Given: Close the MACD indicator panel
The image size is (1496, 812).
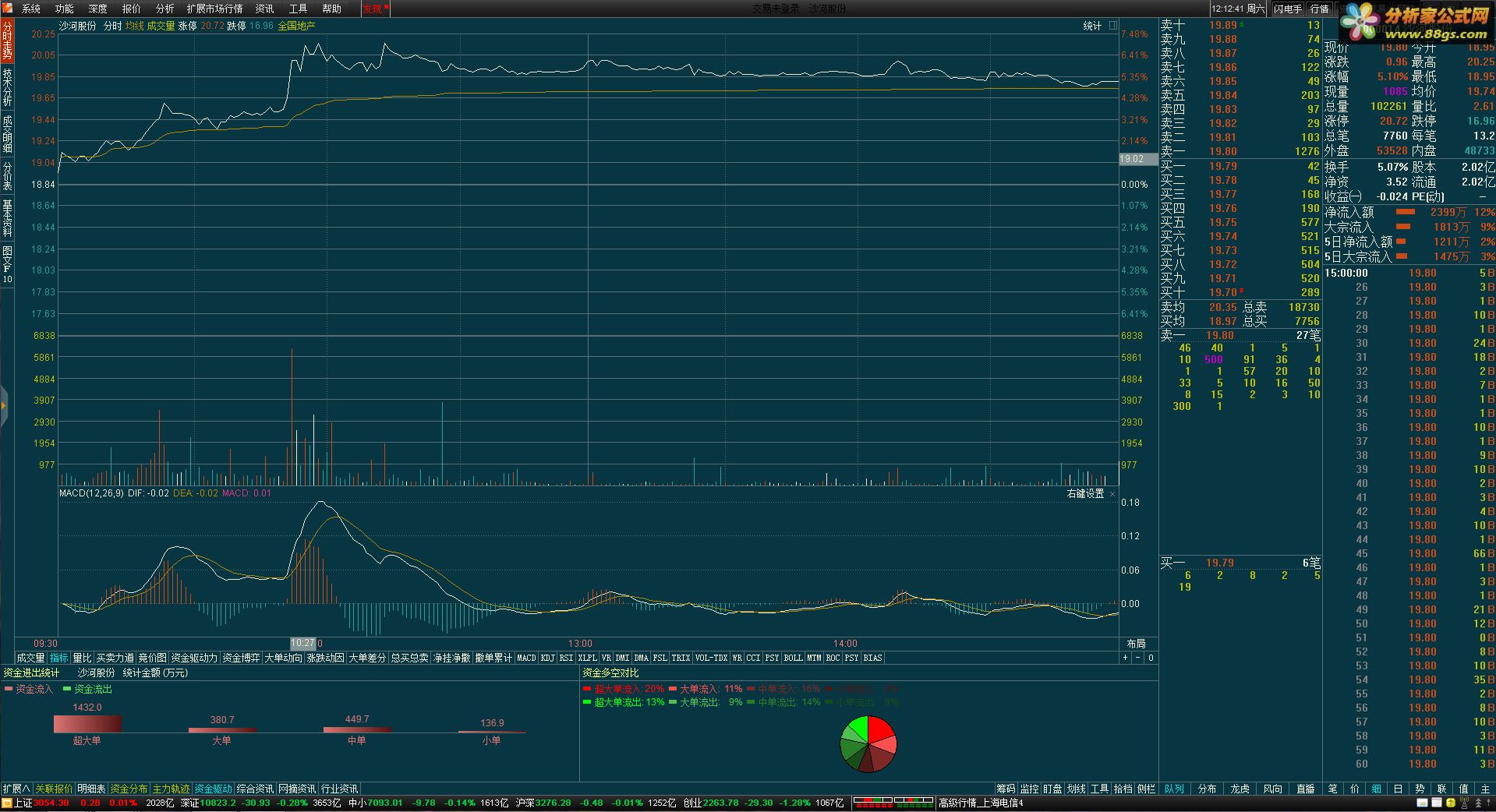Looking at the screenshot, I should [1112, 493].
